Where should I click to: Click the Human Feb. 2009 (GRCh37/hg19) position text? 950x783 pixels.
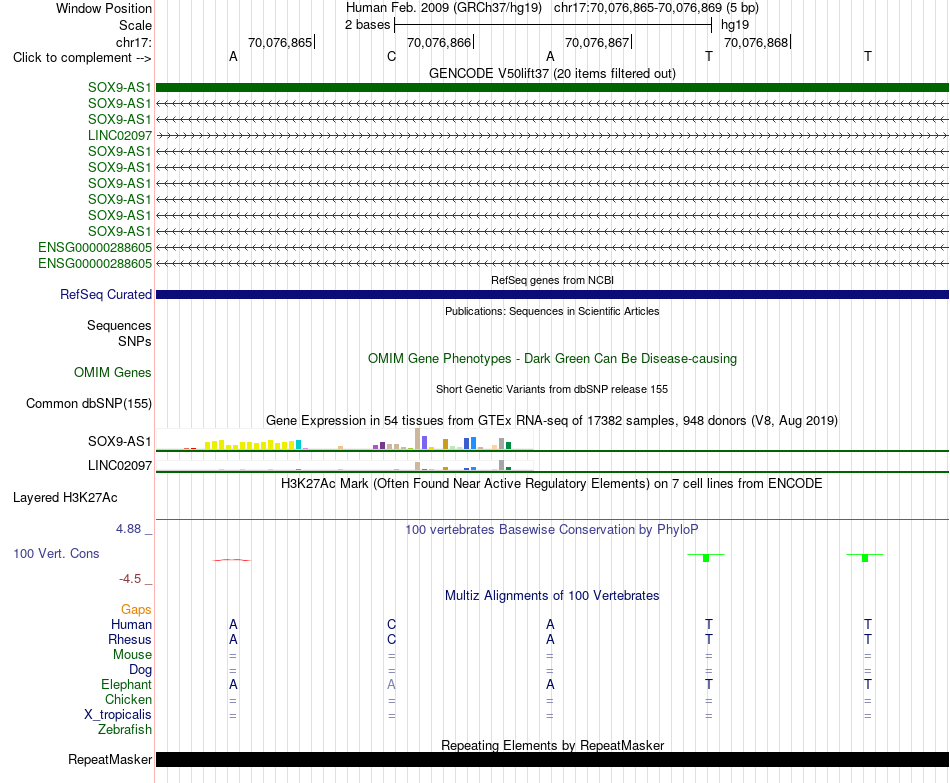tap(443, 8)
